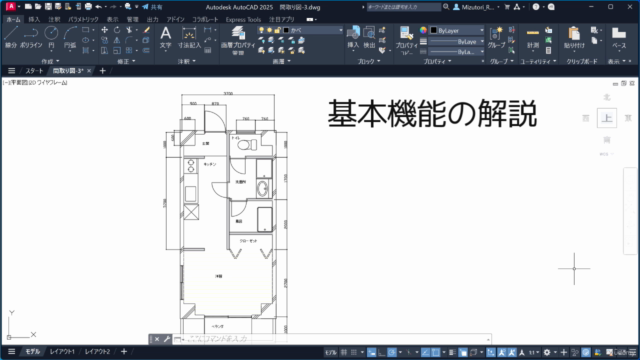The image size is (640, 360).
Task: Select the Mirror tool in Modify panel
Action: [x=117, y=40]
